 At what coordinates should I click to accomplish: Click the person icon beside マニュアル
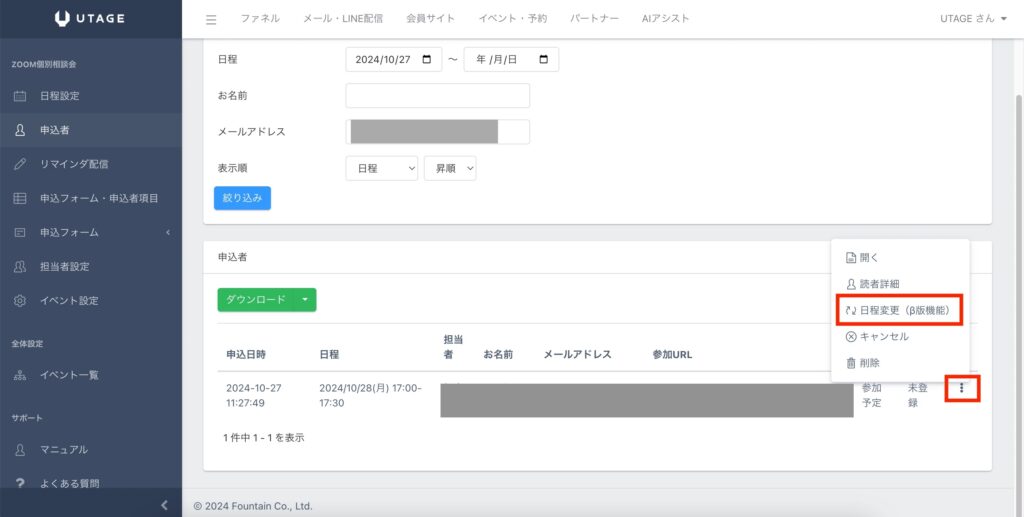(20, 450)
